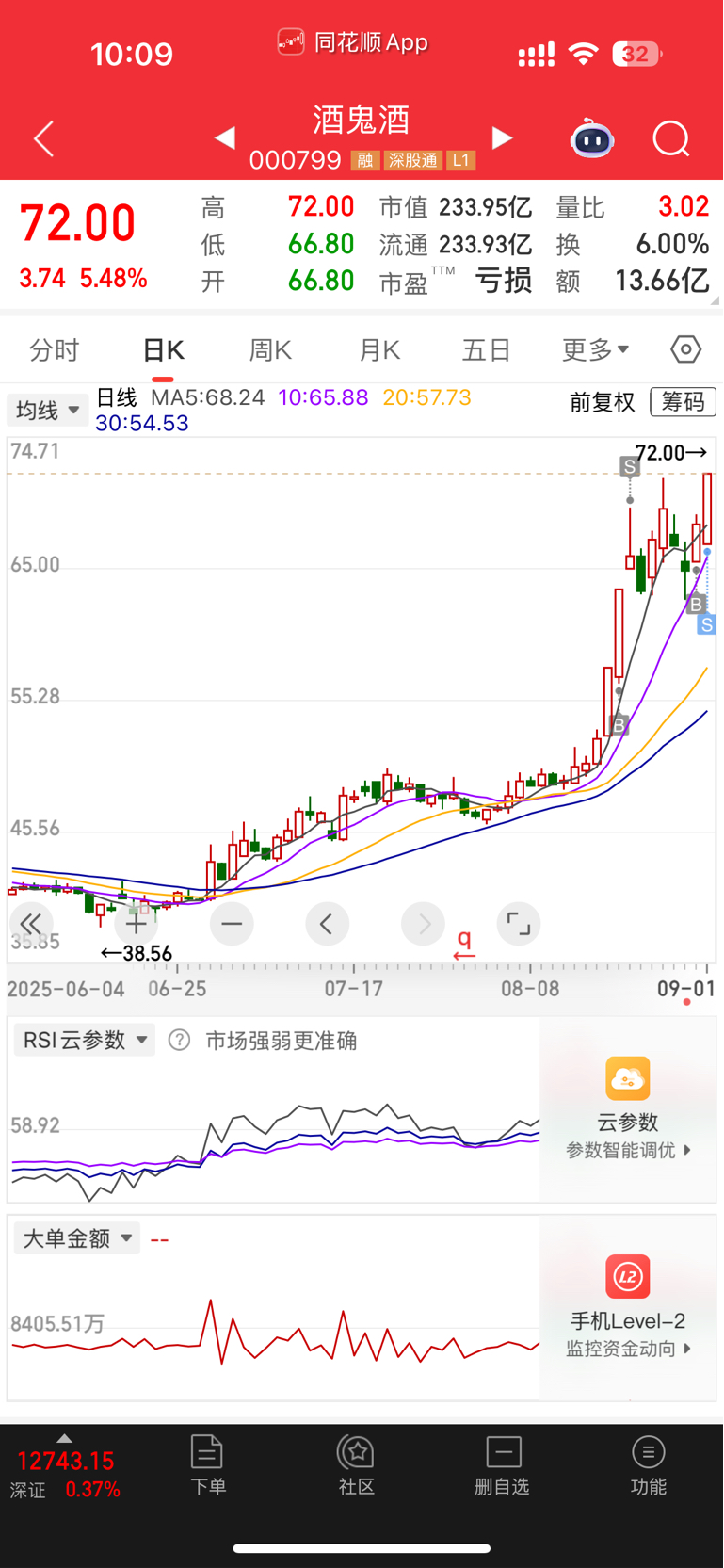
Task: Tap the 融 margin tag
Action: (x=364, y=161)
